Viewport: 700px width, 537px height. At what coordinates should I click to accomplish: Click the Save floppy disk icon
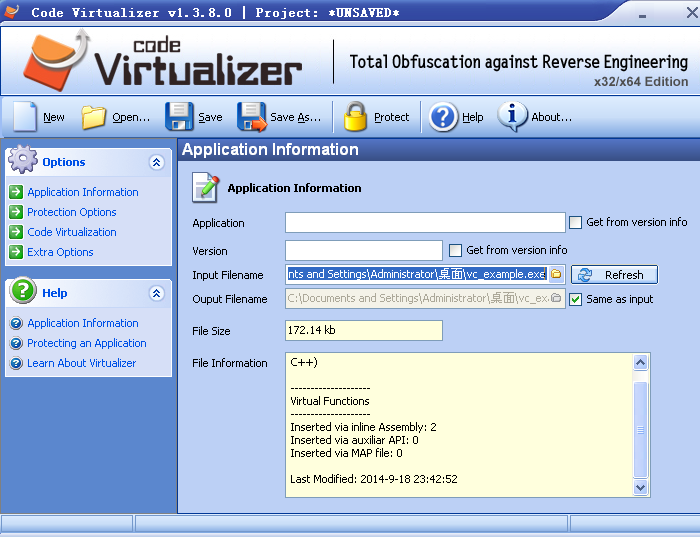pos(179,117)
